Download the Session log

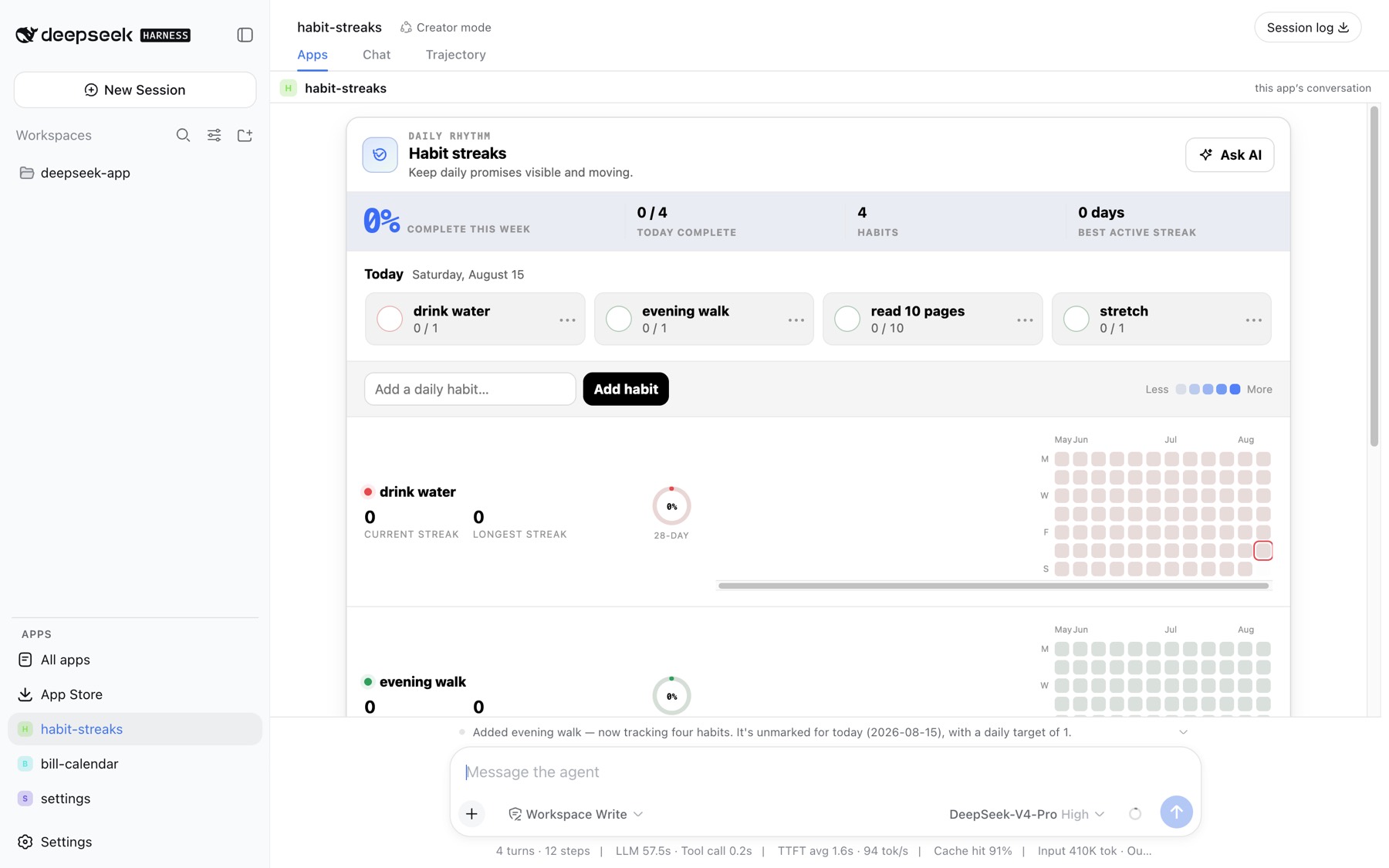tap(1307, 27)
